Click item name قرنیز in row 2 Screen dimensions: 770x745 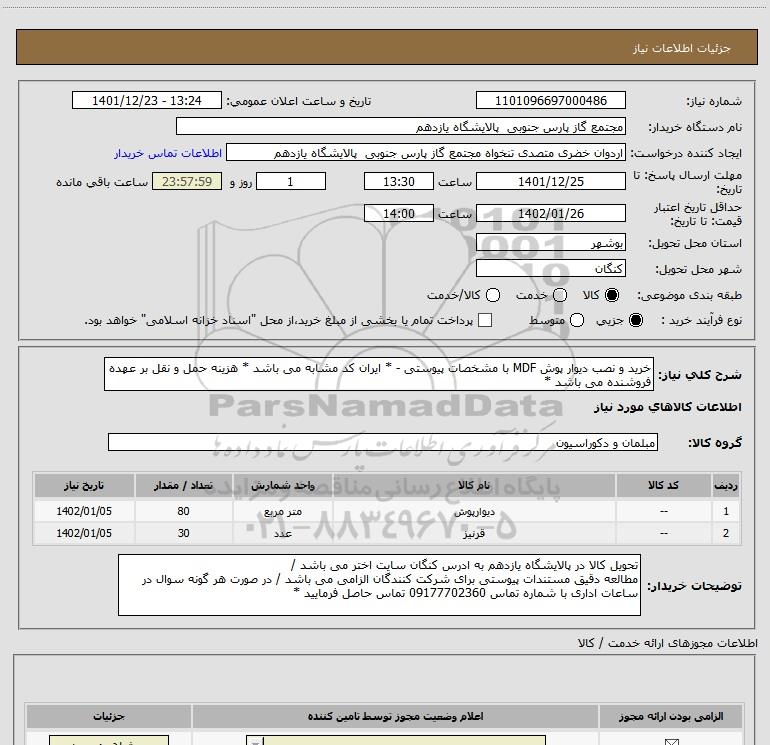pos(474,533)
